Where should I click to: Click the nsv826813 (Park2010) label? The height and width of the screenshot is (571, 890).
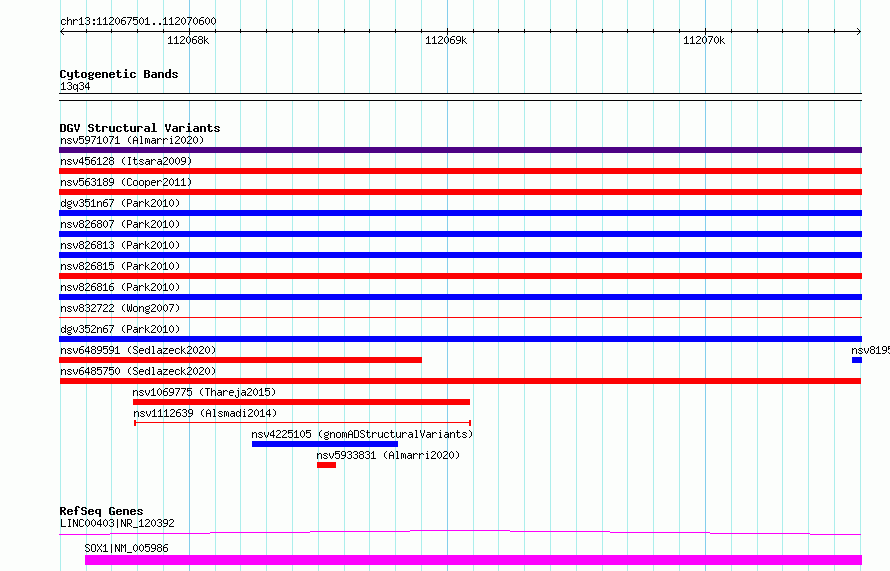(120, 245)
